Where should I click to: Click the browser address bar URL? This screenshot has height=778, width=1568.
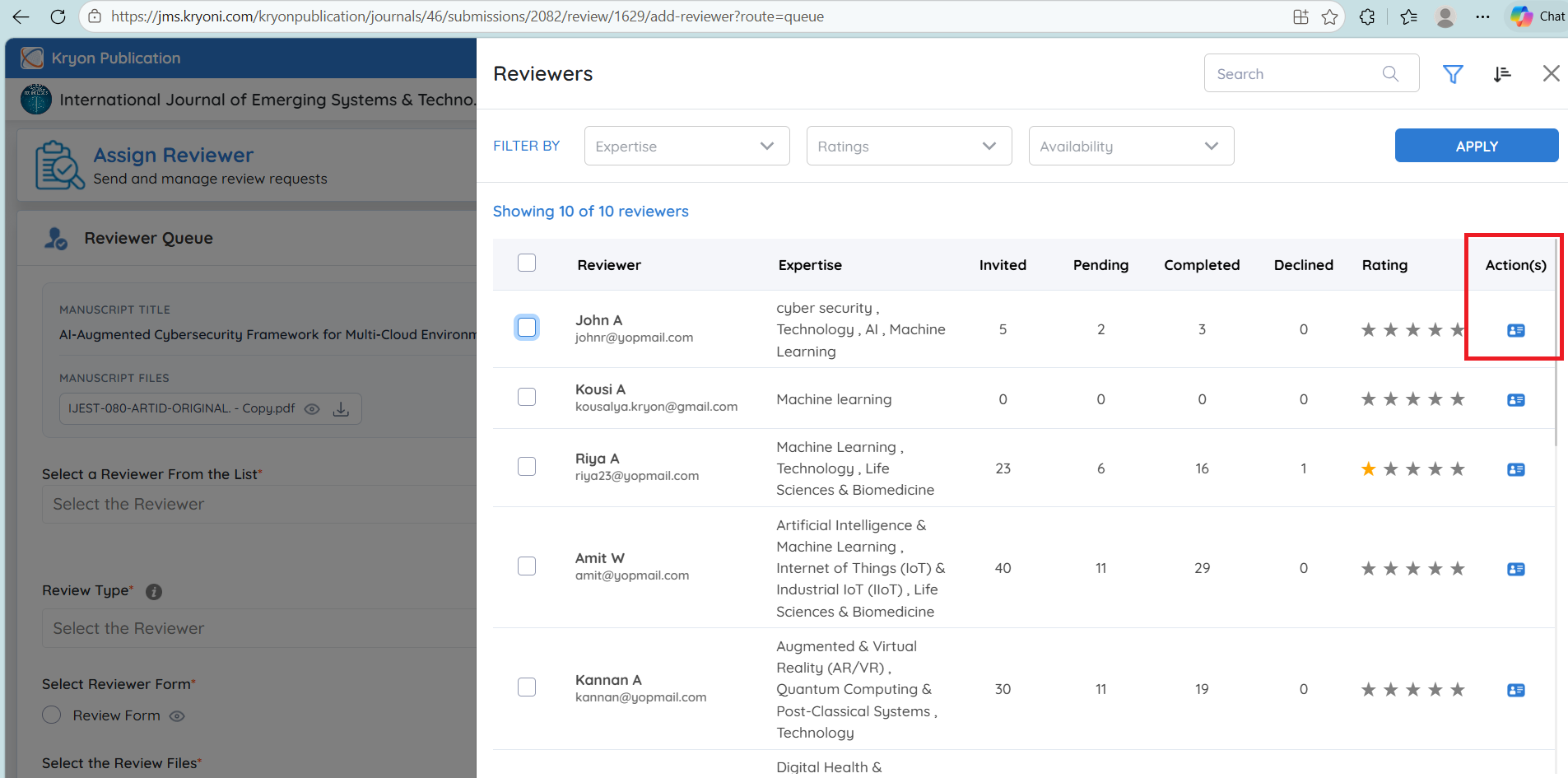coord(468,16)
